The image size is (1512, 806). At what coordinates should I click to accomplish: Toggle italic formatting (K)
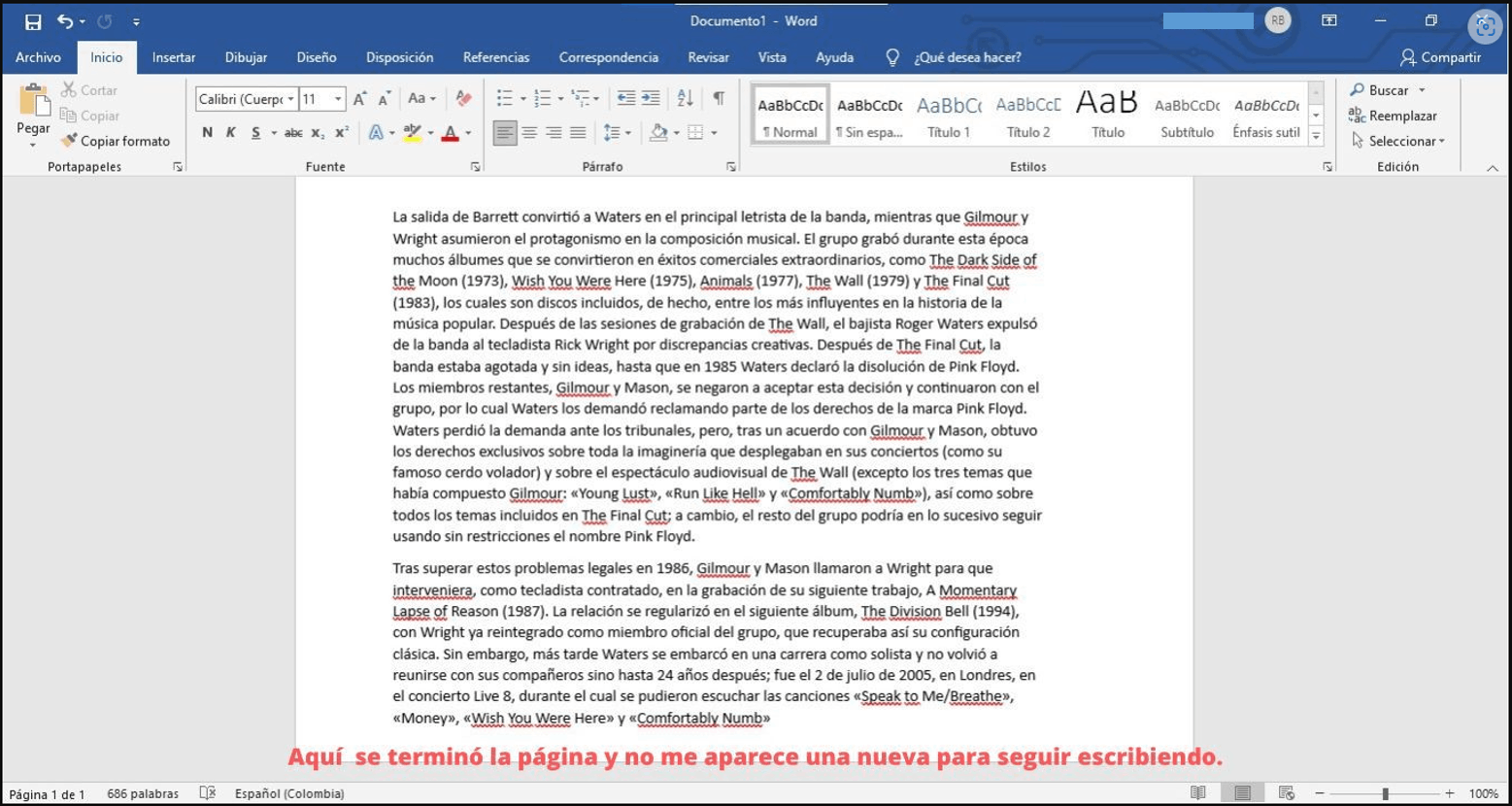coord(231,133)
